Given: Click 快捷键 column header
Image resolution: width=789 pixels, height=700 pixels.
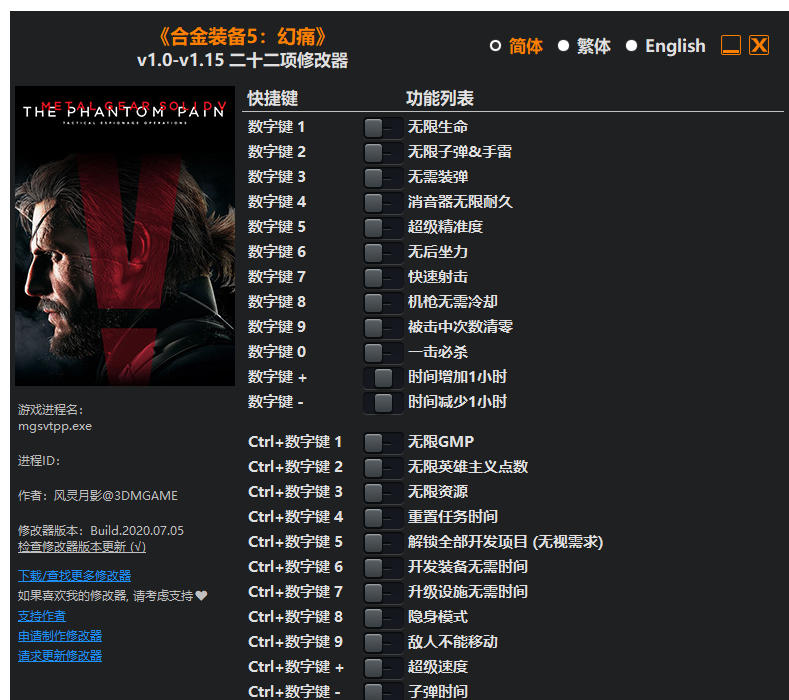Looking at the screenshot, I should tap(273, 98).
